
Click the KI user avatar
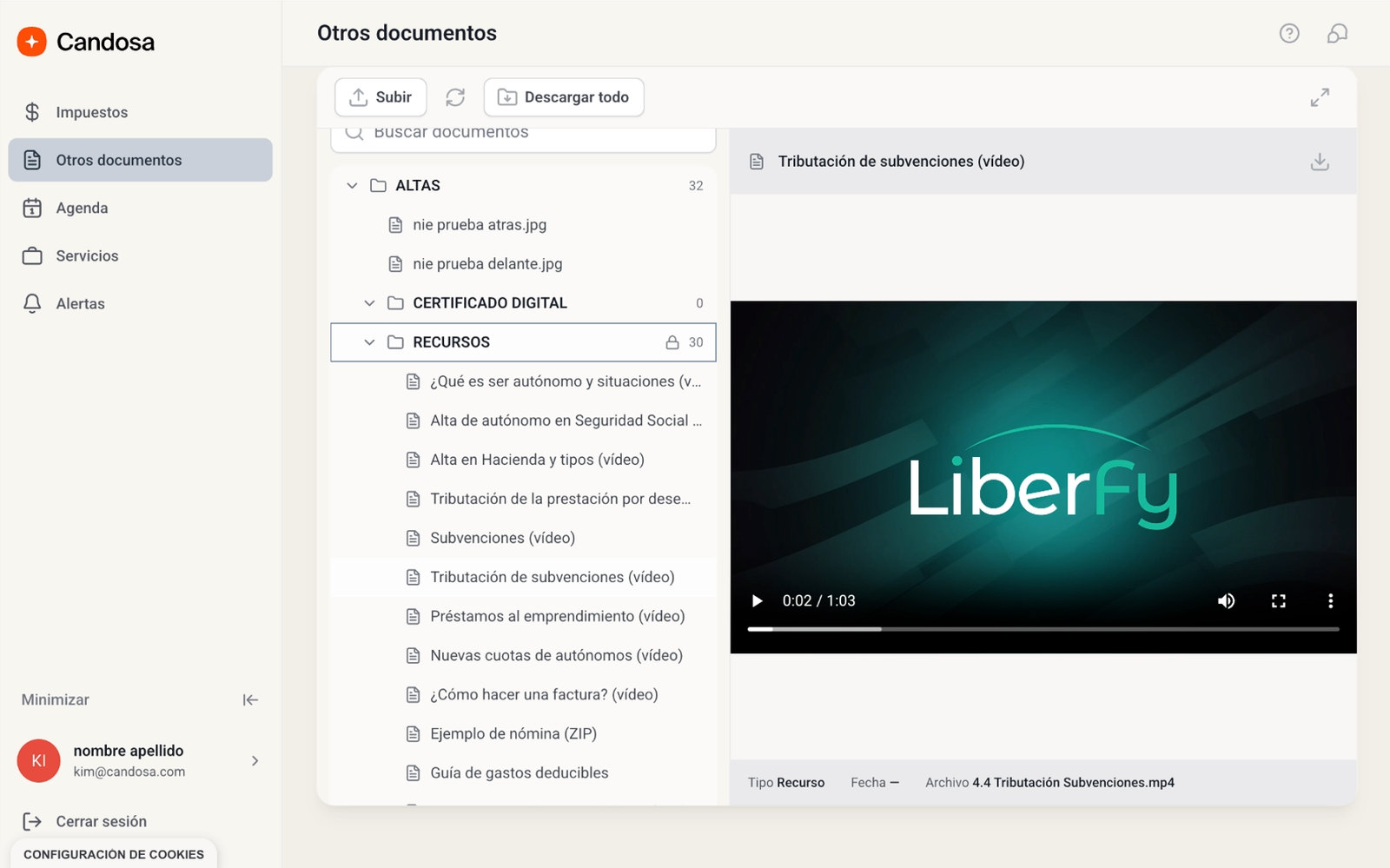point(39,760)
